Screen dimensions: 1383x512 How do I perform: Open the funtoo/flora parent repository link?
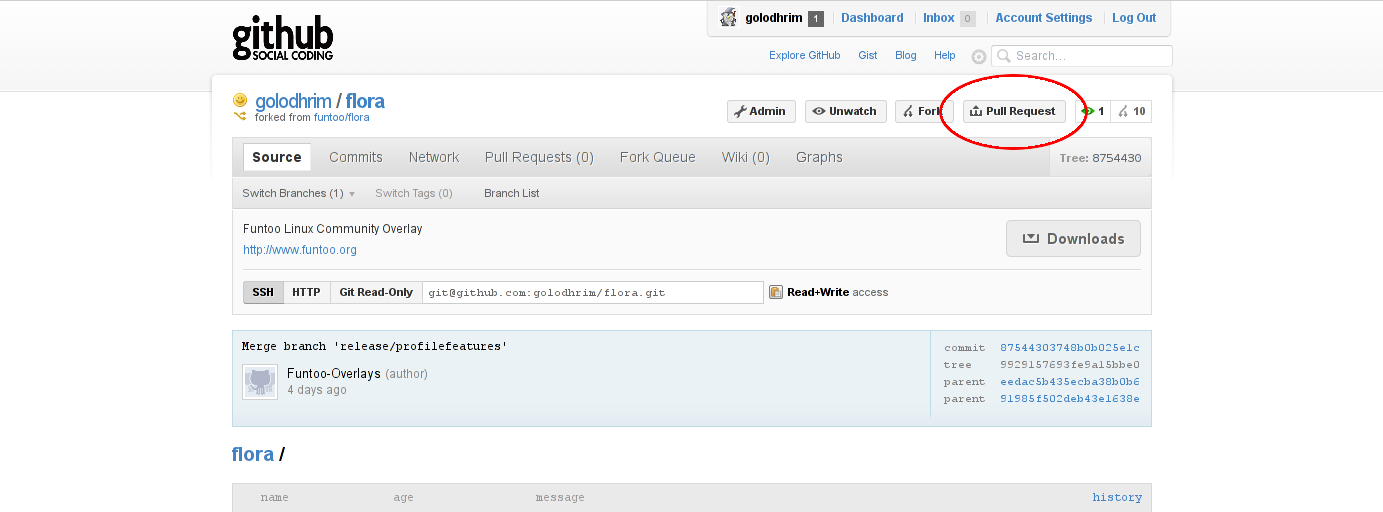point(341,117)
